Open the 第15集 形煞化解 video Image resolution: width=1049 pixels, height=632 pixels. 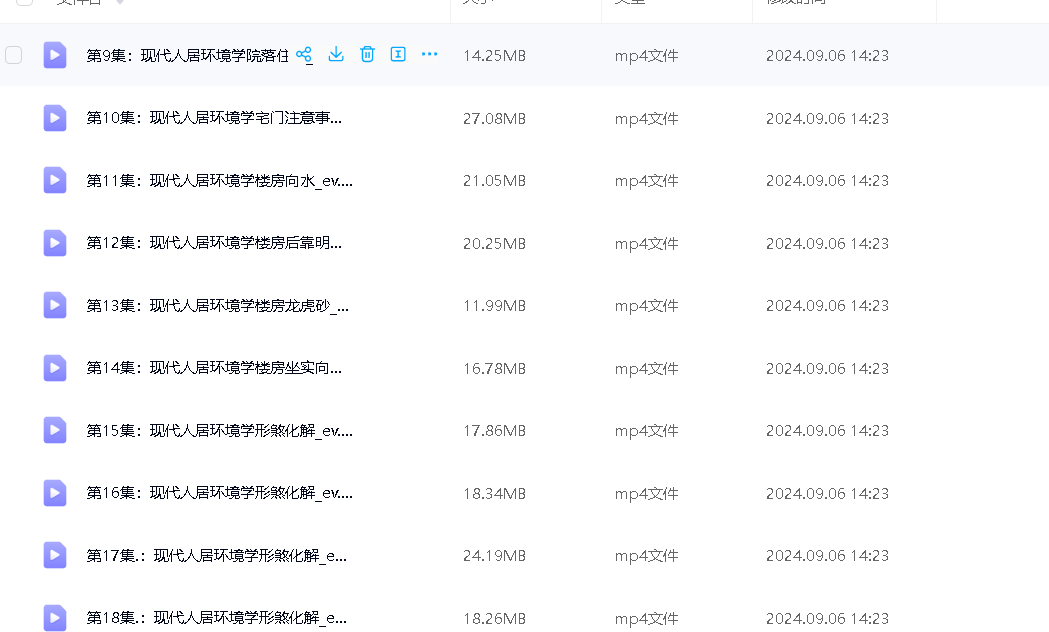click(219, 431)
